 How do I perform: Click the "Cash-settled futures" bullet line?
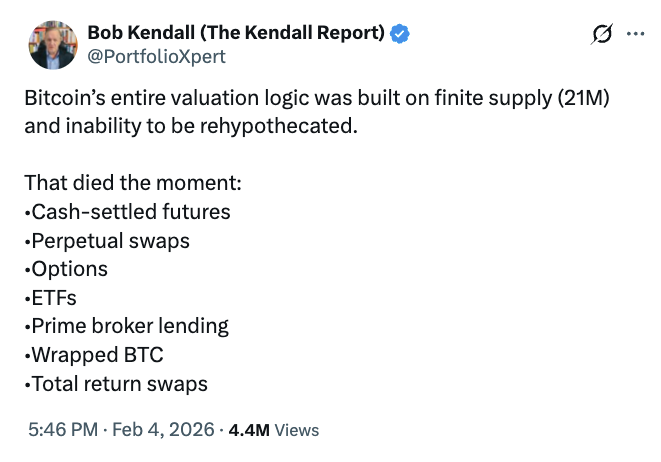[x=127, y=212]
